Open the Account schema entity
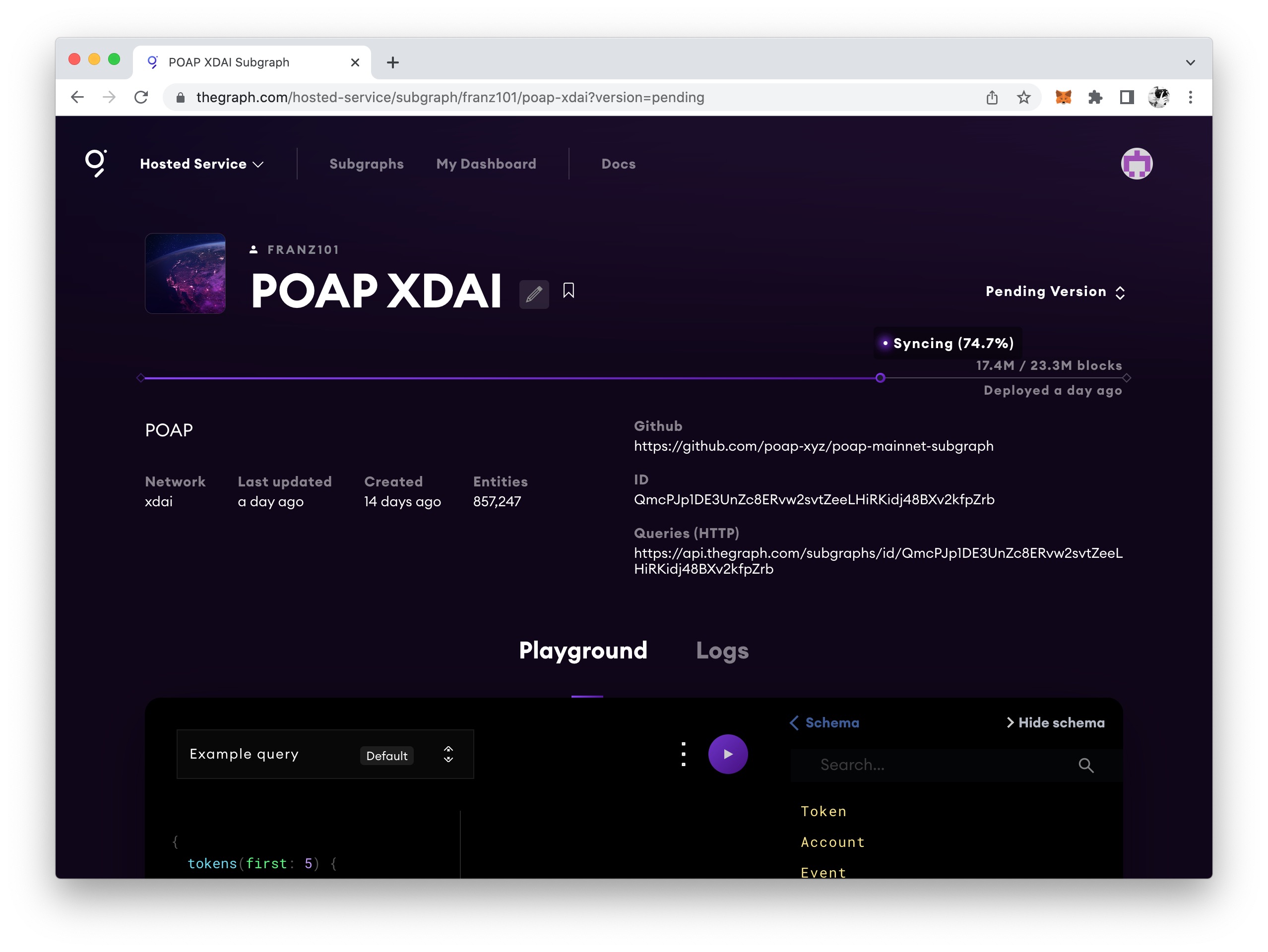 832,842
